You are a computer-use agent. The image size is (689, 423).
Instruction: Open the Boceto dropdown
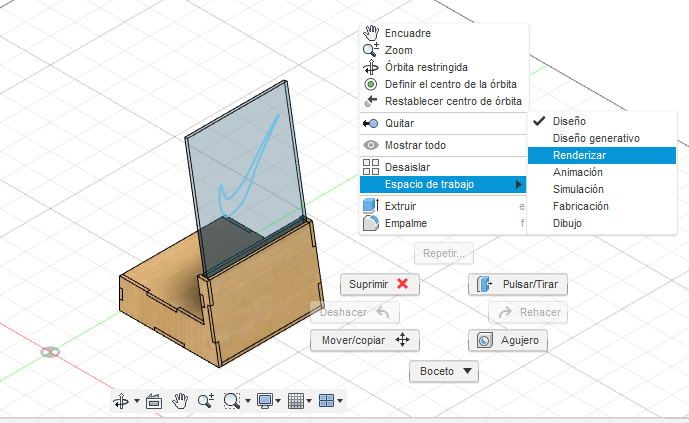tap(444, 371)
